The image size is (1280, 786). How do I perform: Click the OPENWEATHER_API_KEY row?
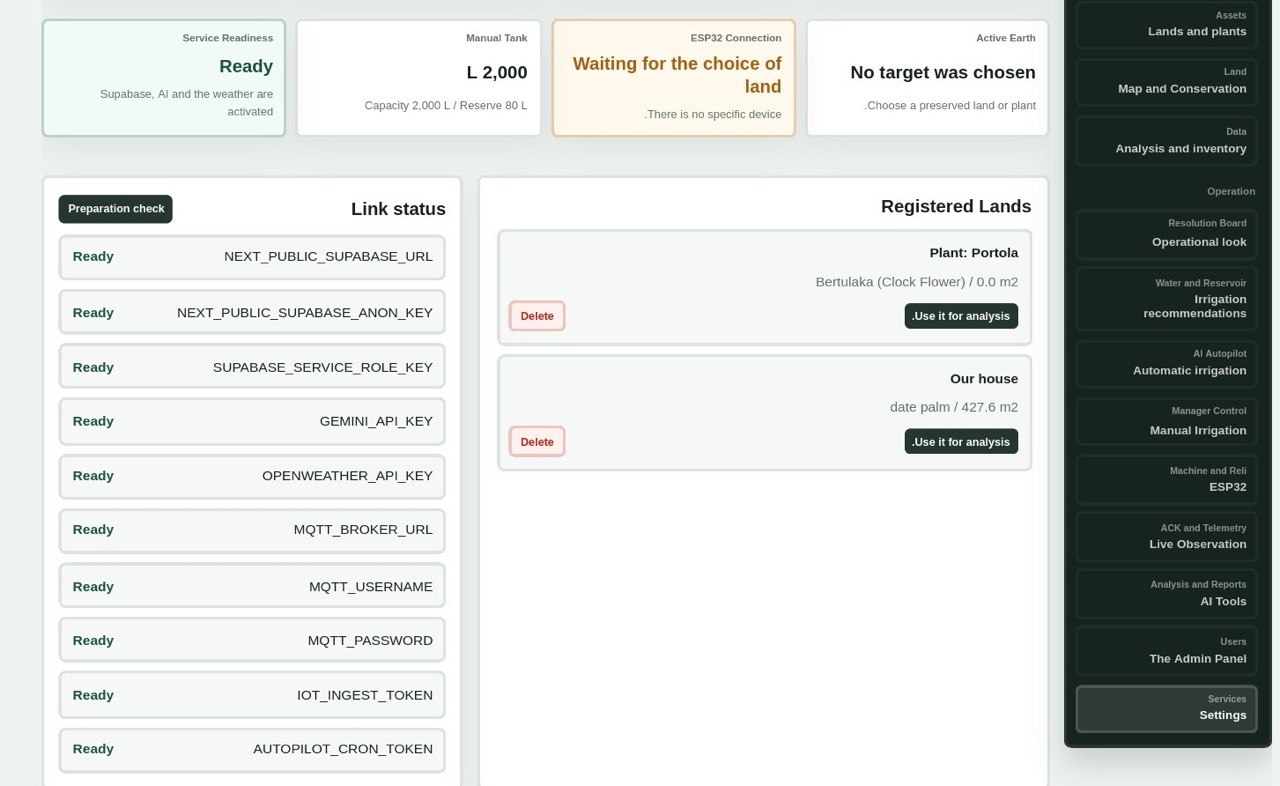(252, 476)
